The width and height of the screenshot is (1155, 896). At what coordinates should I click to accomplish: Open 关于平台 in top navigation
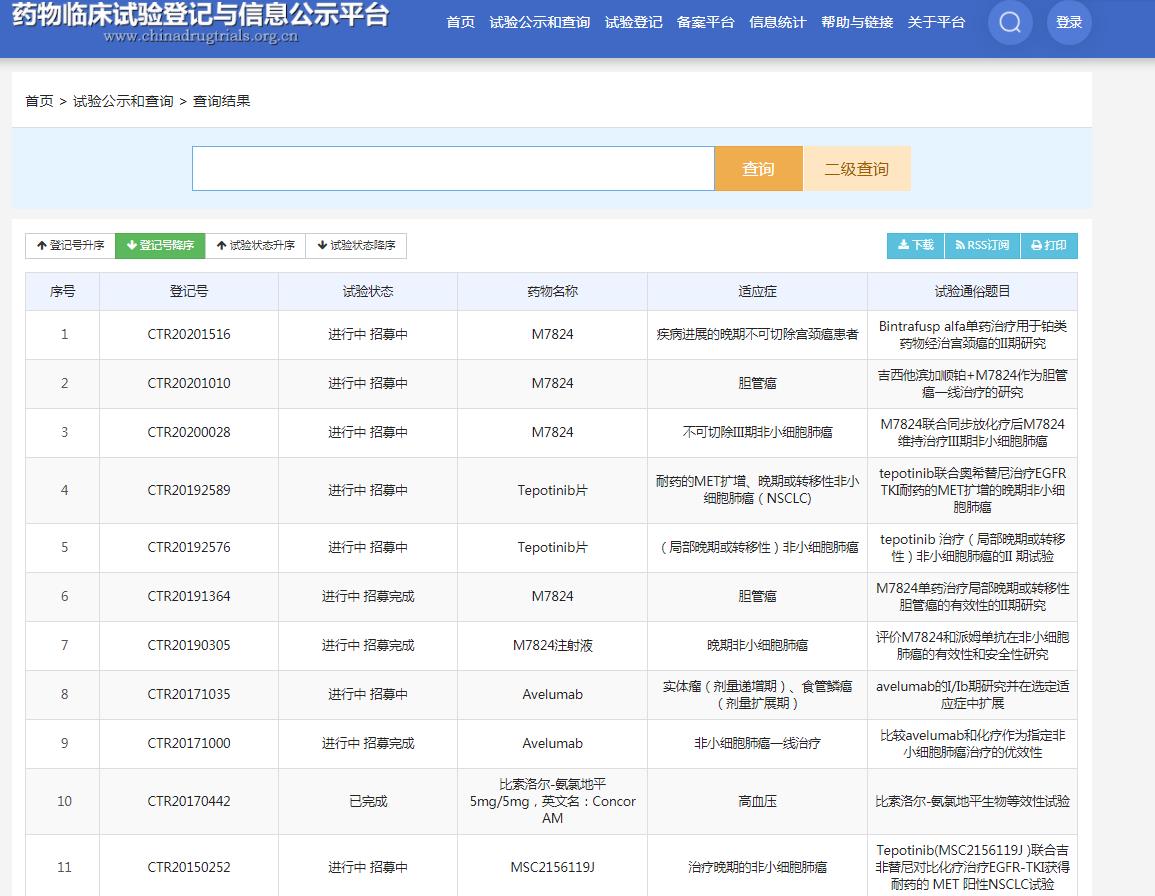pos(936,22)
